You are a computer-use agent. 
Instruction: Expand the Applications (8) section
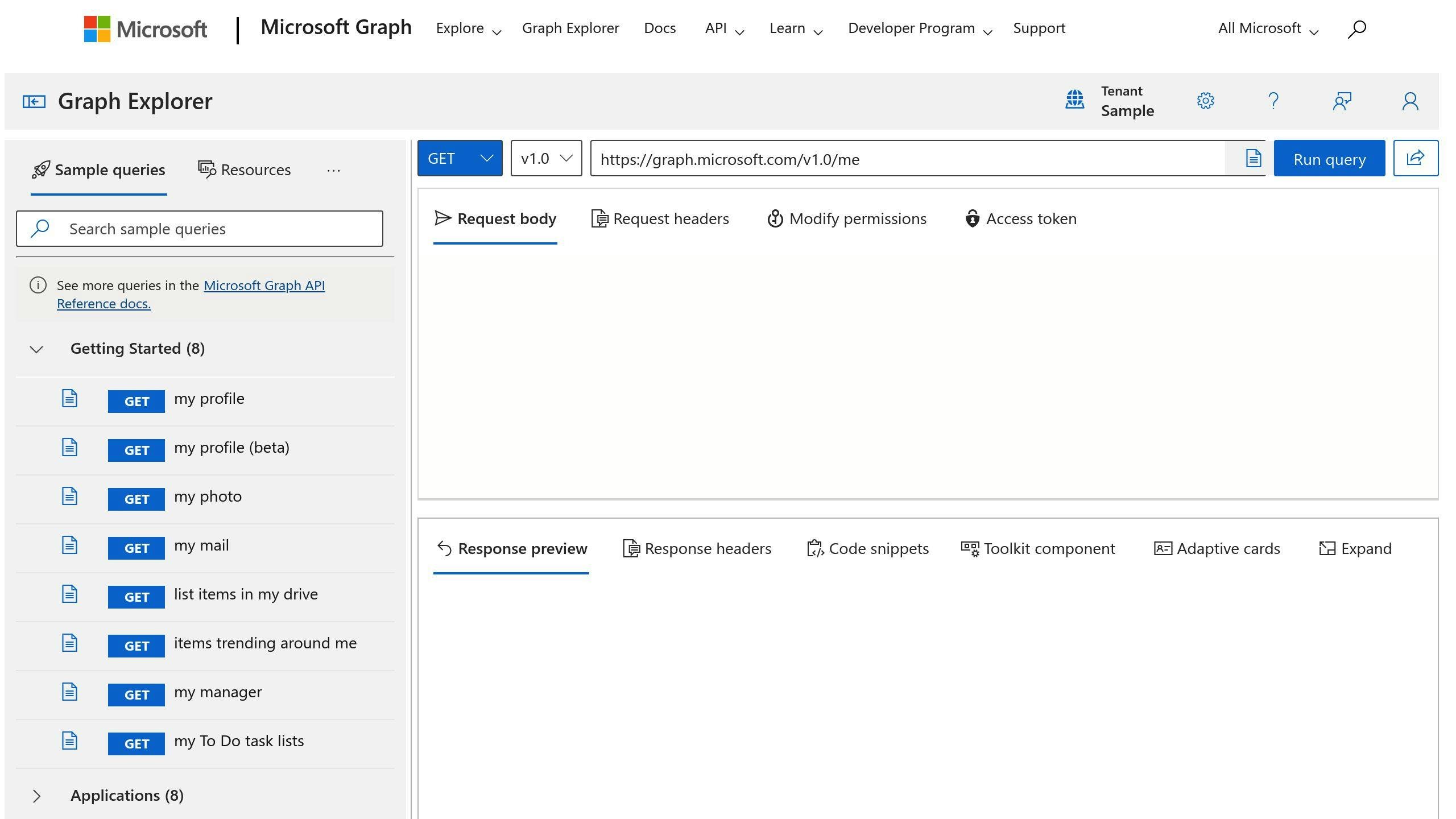coord(36,796)
